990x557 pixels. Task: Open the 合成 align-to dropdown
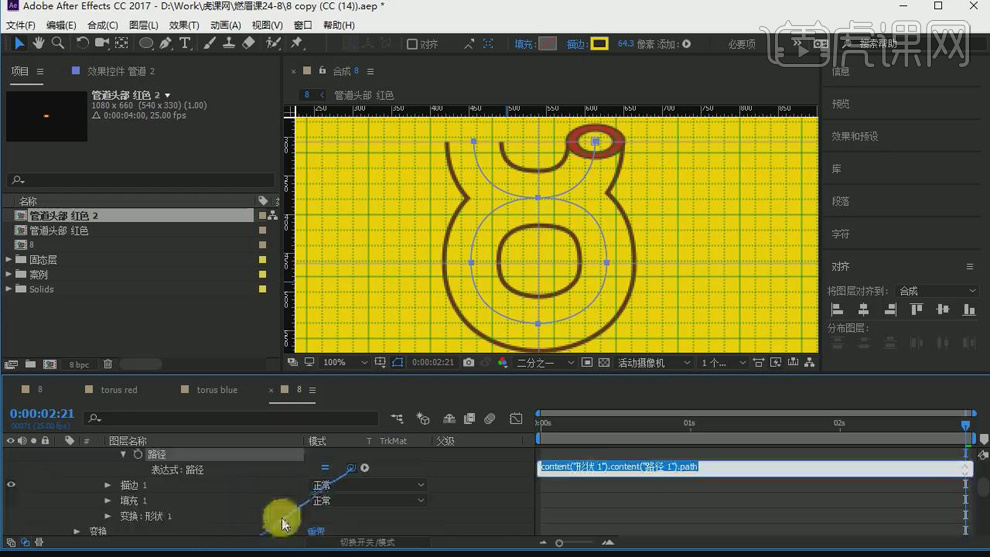tap(937, 291)
